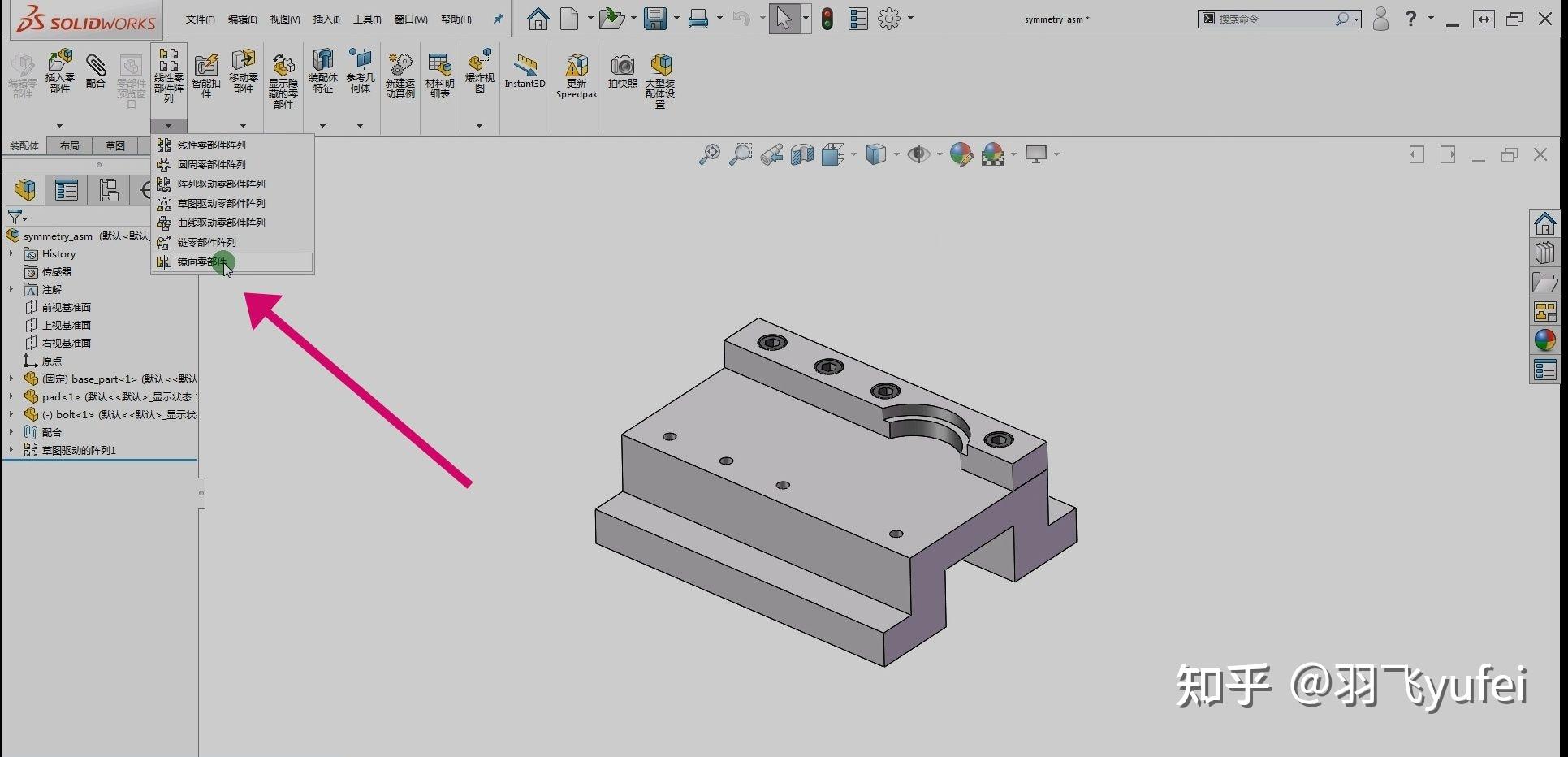
Task: Click the Options gear icon
Action: coord(889,19)
